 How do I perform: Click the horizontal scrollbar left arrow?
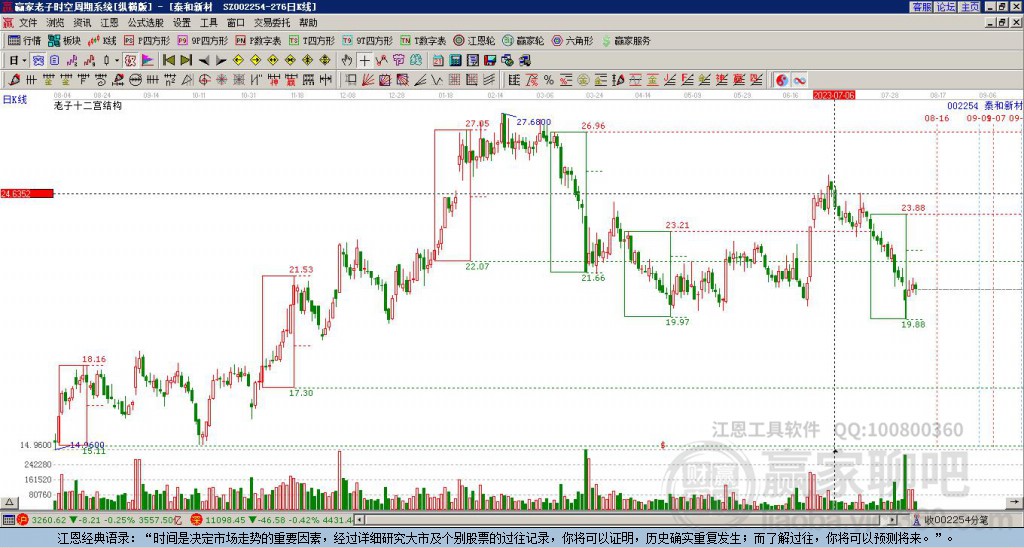click(359, 520)
